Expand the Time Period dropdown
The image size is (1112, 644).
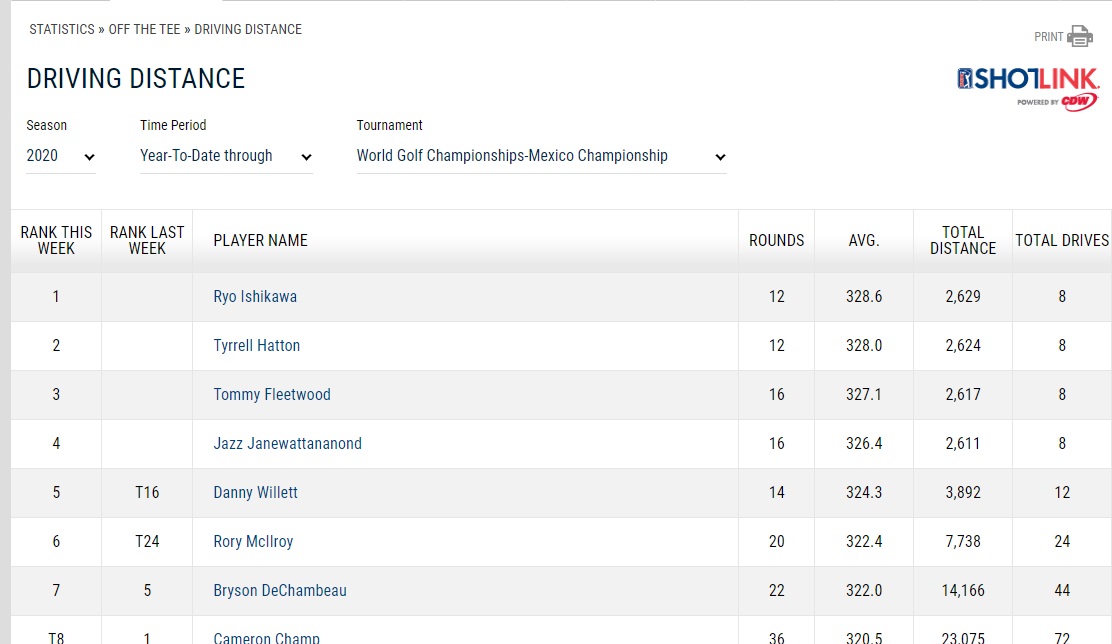pyautogui.click(x=226, y=156)
